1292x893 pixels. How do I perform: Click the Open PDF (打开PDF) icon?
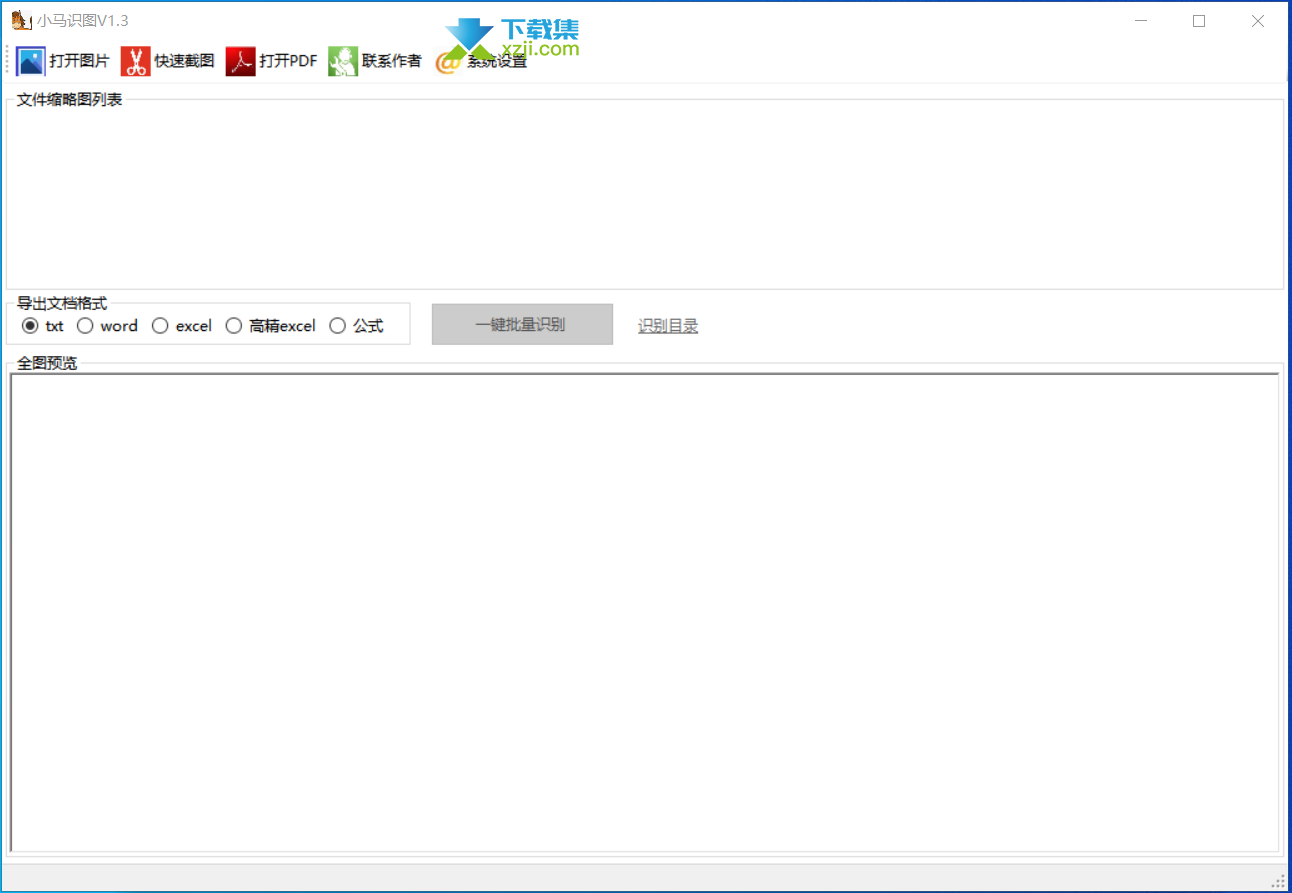tap(240, 61)
